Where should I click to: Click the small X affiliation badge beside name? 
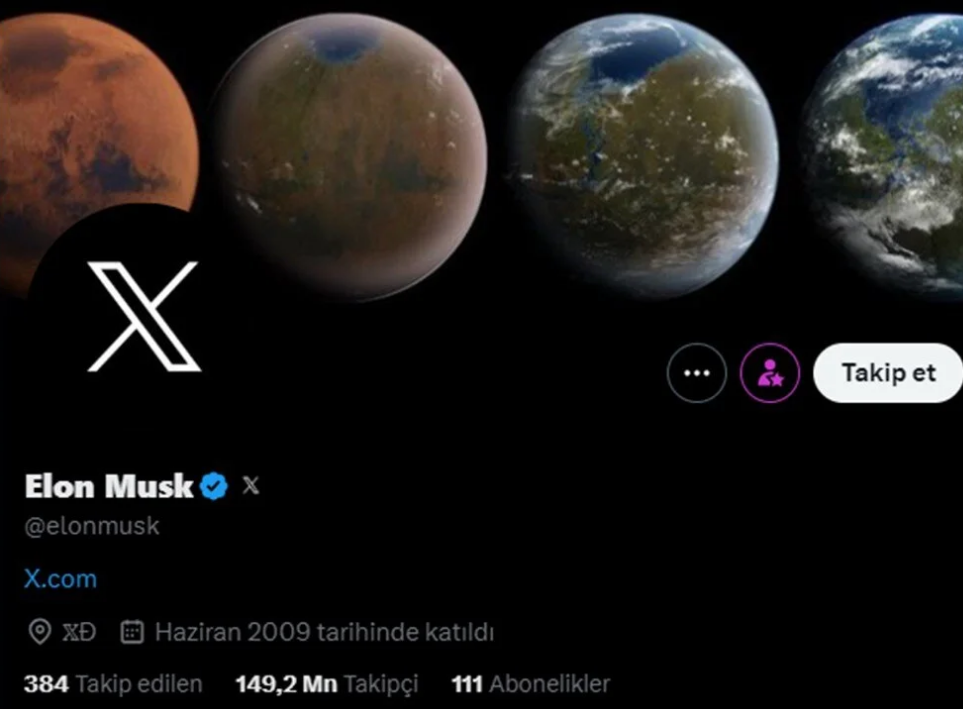251,485
